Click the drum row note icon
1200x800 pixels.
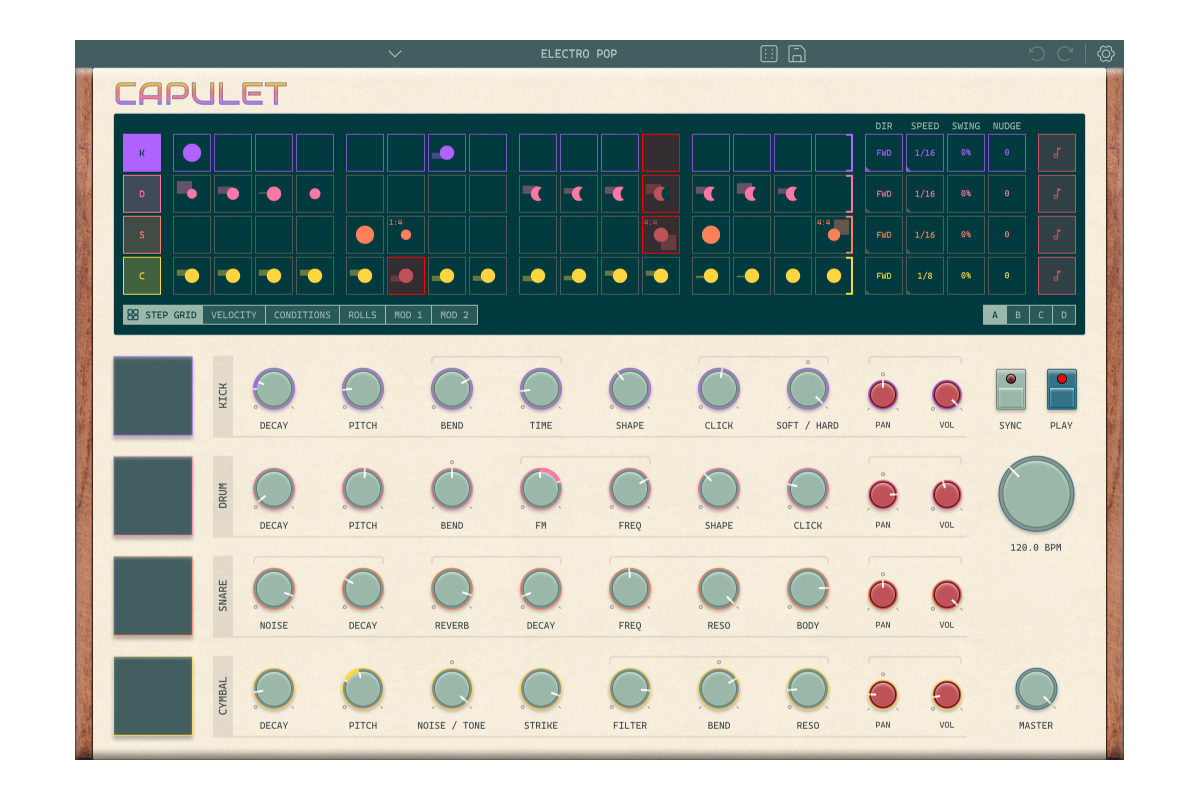point(1057,194)
